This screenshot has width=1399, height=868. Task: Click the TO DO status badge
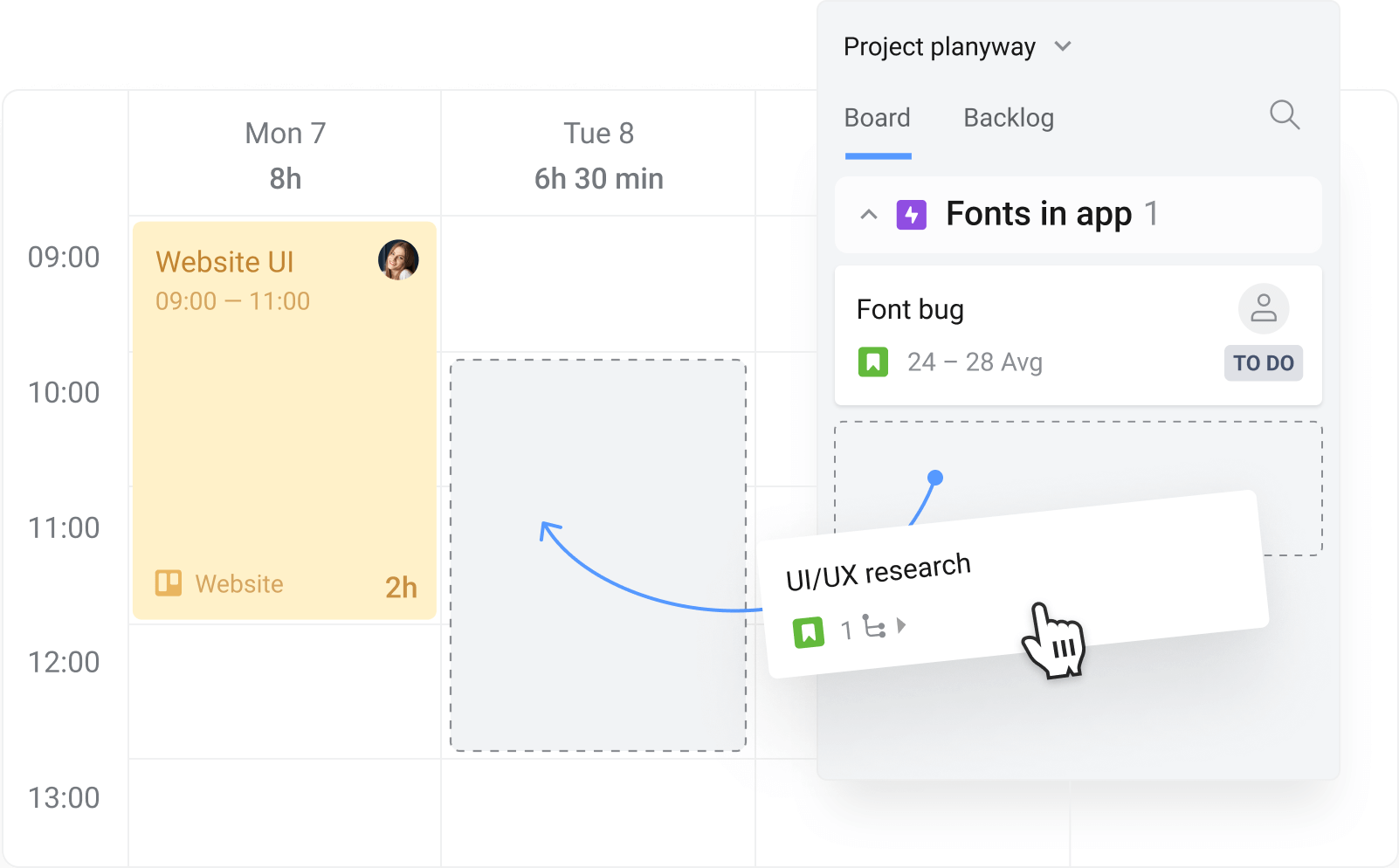tap(1263, 363)
